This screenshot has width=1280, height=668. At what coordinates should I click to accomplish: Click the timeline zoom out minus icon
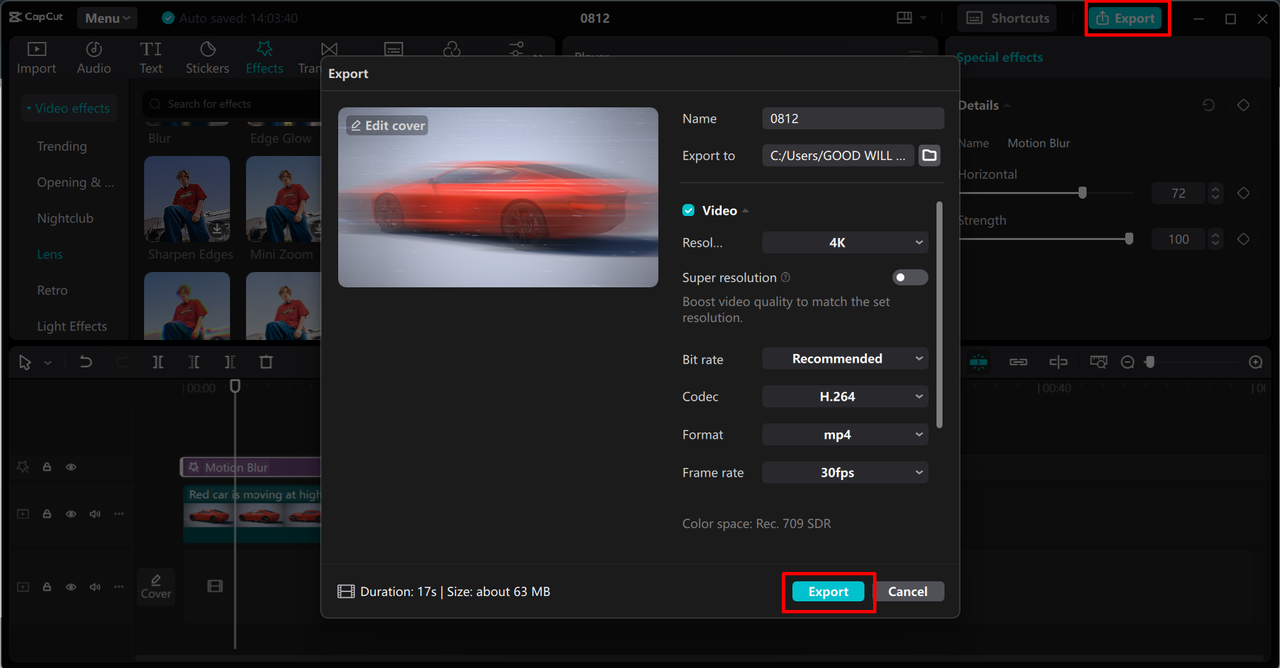(1127, 362)
